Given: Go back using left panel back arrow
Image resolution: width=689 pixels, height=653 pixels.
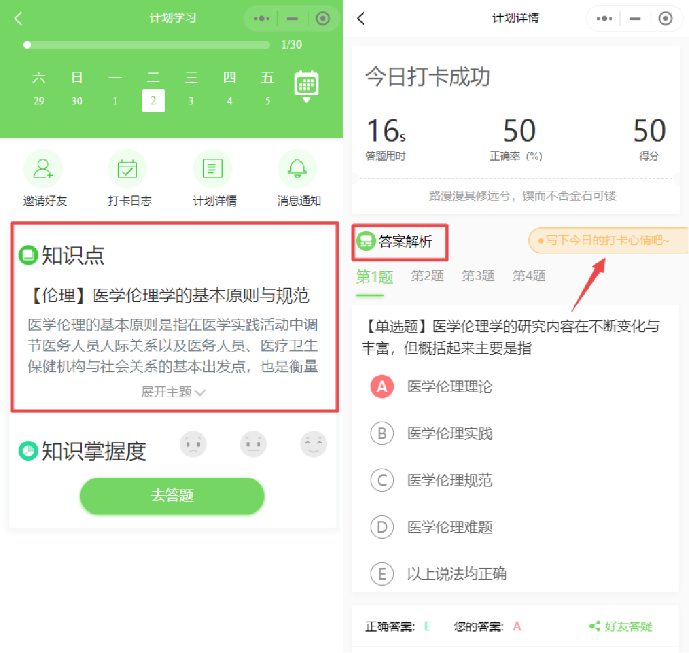Looking at the screenshot, I should coord(19,18).
